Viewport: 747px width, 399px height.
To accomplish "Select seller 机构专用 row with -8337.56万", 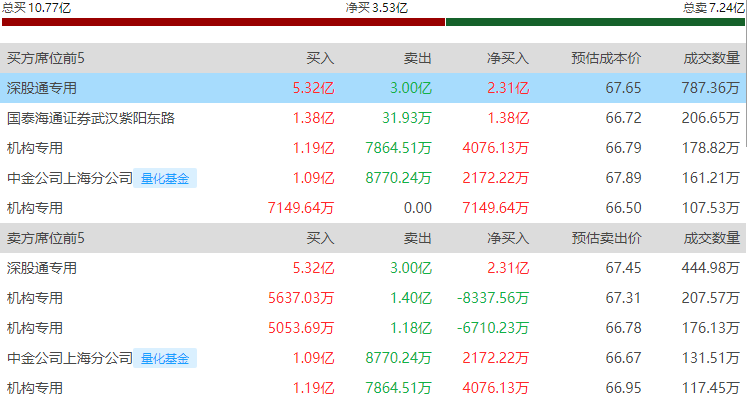I will coord(373,298).
